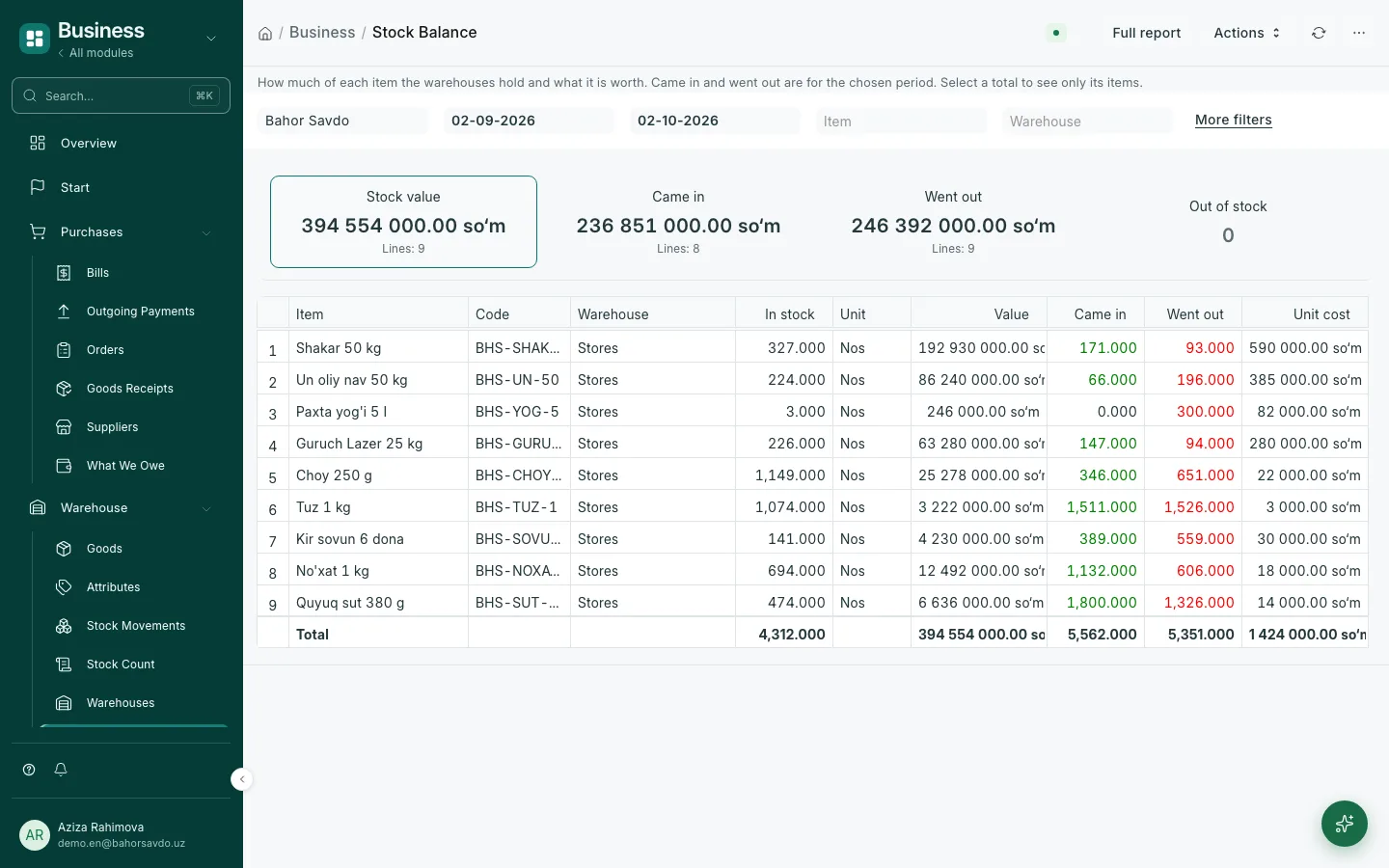Click the Business app logo icon
The height and width of the screenshot is (868, 1389).
click(35, 39)
